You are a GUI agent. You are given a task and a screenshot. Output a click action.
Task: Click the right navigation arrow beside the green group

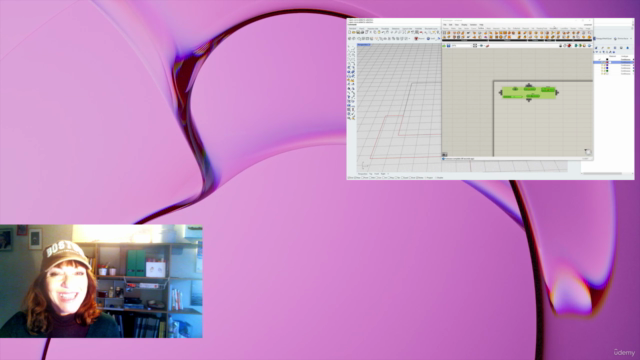point(557,93)
